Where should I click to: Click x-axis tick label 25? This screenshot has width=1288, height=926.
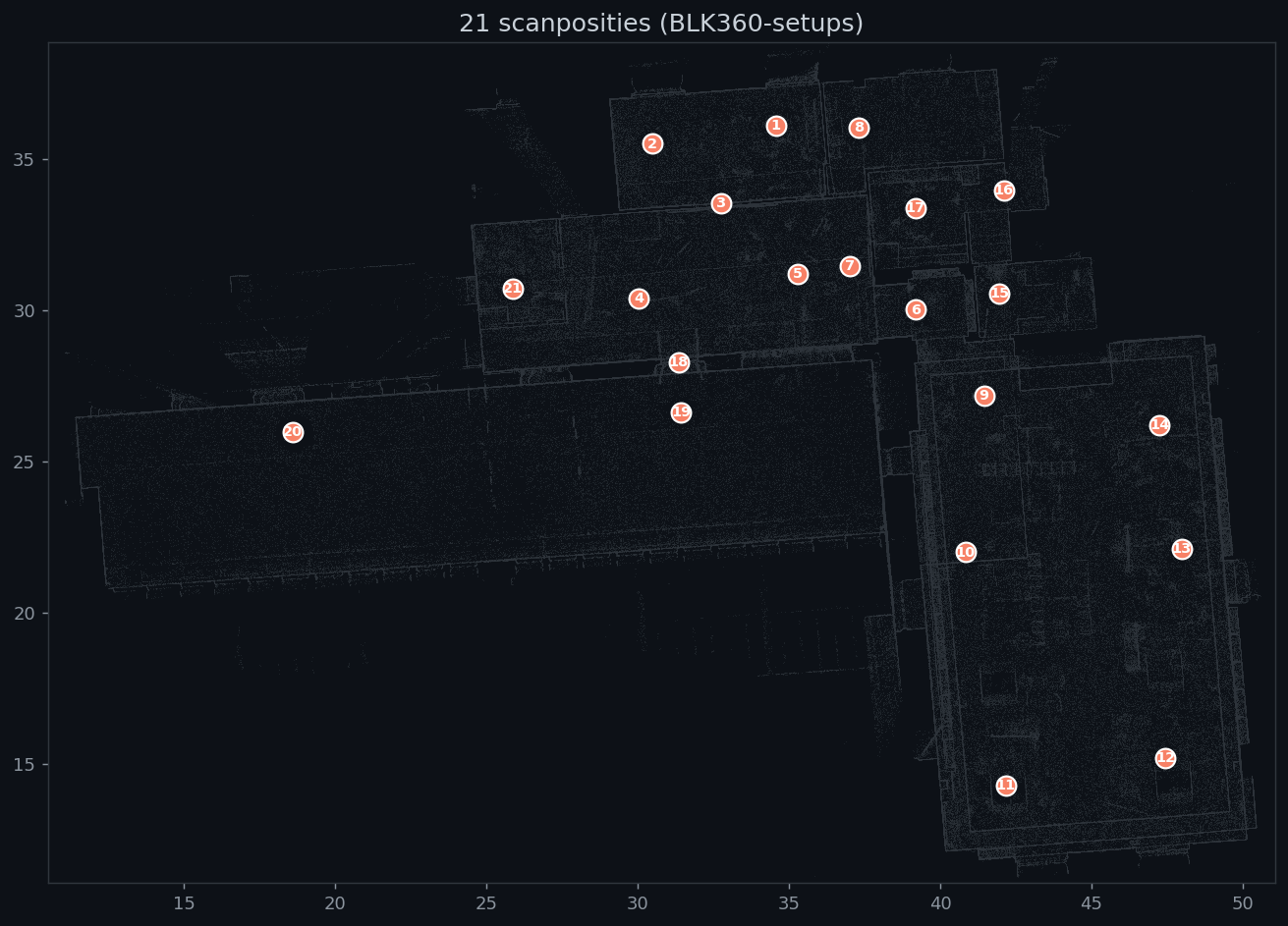(486, 902)
